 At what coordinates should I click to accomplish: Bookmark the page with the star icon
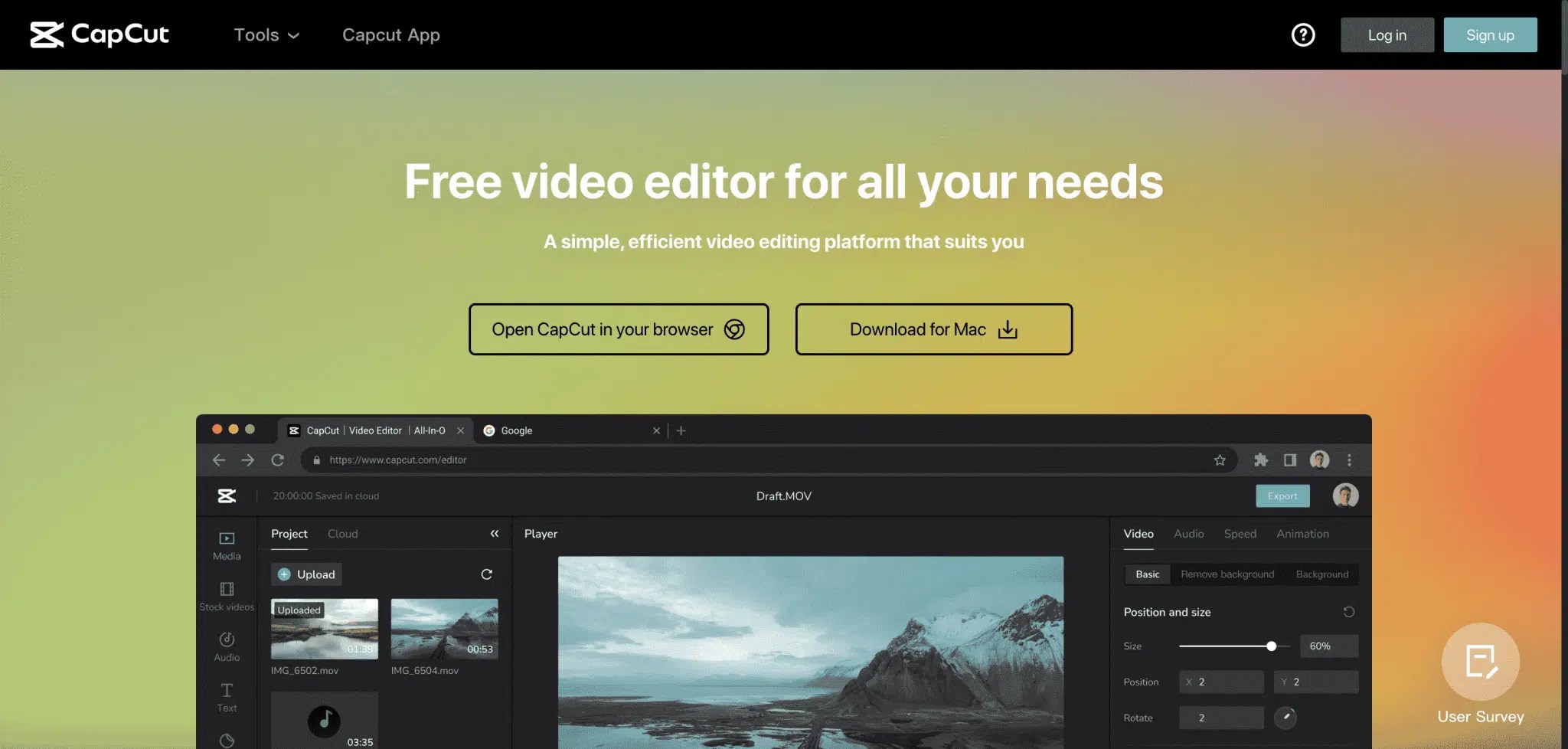pyautogui.click(x=1221, y=460)
